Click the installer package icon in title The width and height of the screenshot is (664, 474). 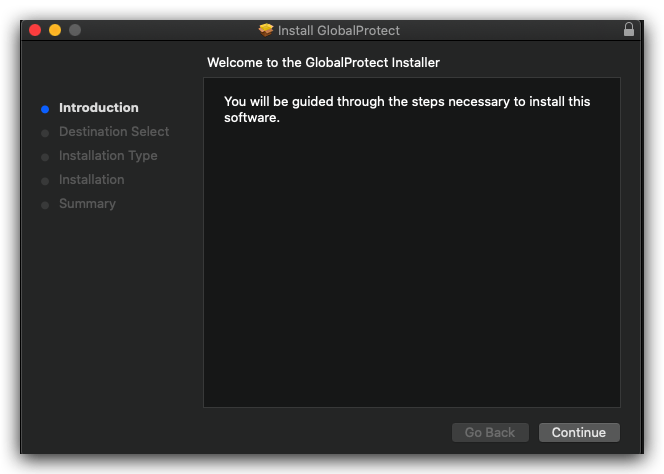[x=266, y=30]
